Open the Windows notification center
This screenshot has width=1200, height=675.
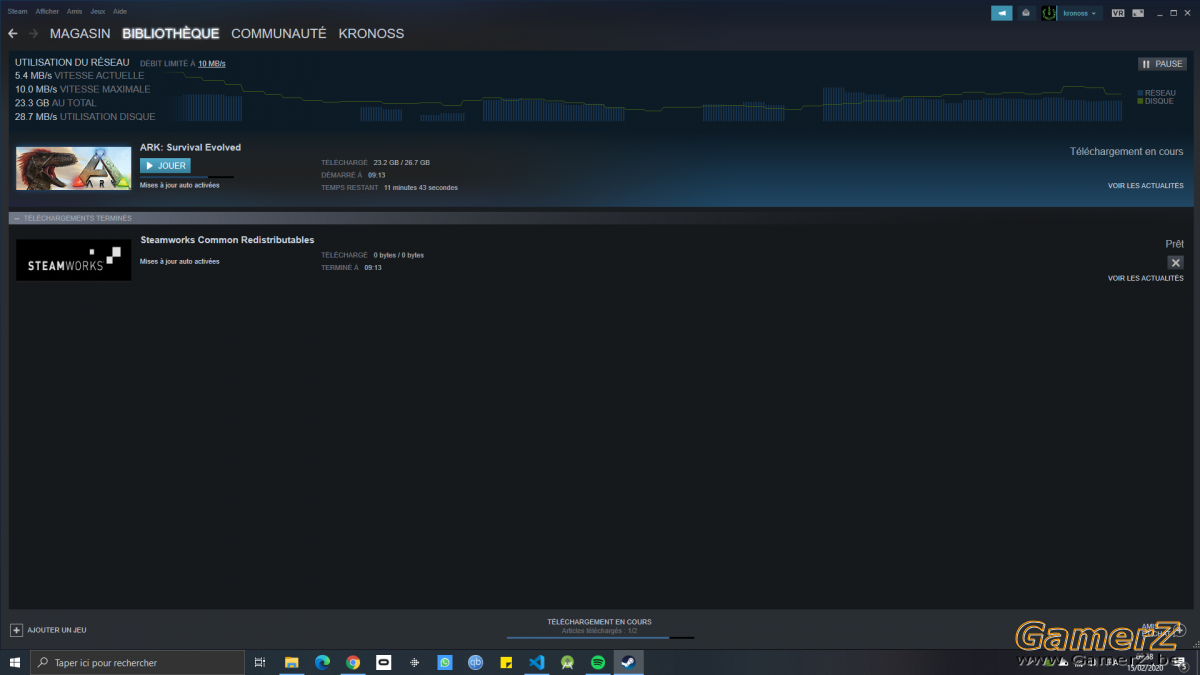(1179, 662)
